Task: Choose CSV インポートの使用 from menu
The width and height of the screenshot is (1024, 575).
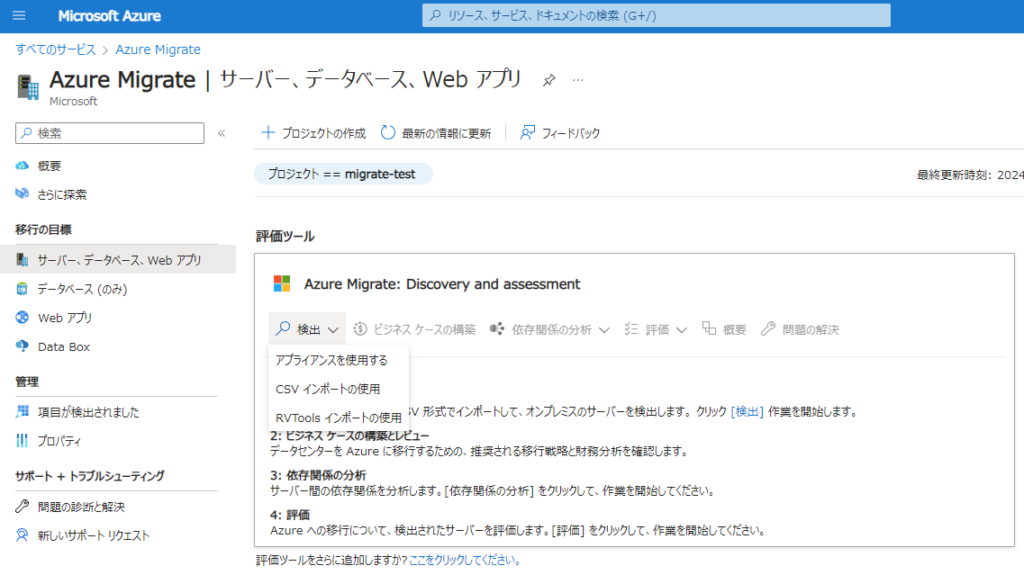Action: (x=328, y=389)
